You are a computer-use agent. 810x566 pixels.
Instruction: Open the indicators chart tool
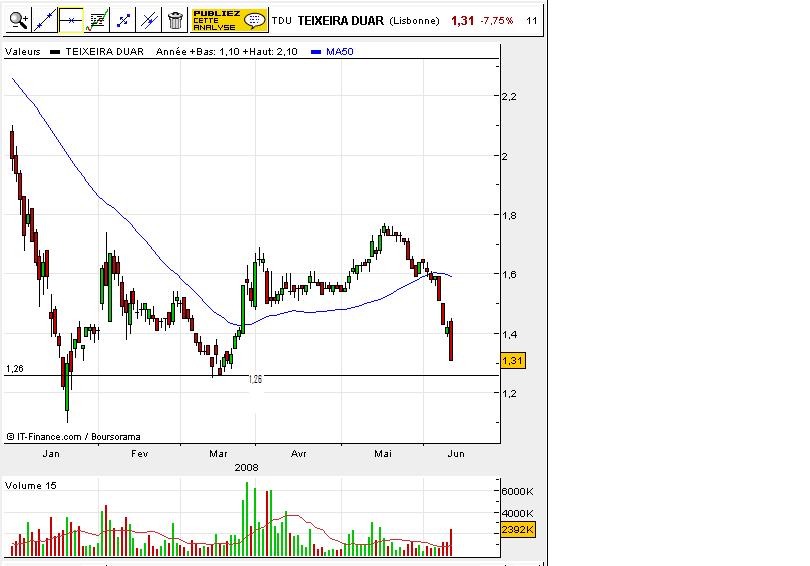(97, 21)
